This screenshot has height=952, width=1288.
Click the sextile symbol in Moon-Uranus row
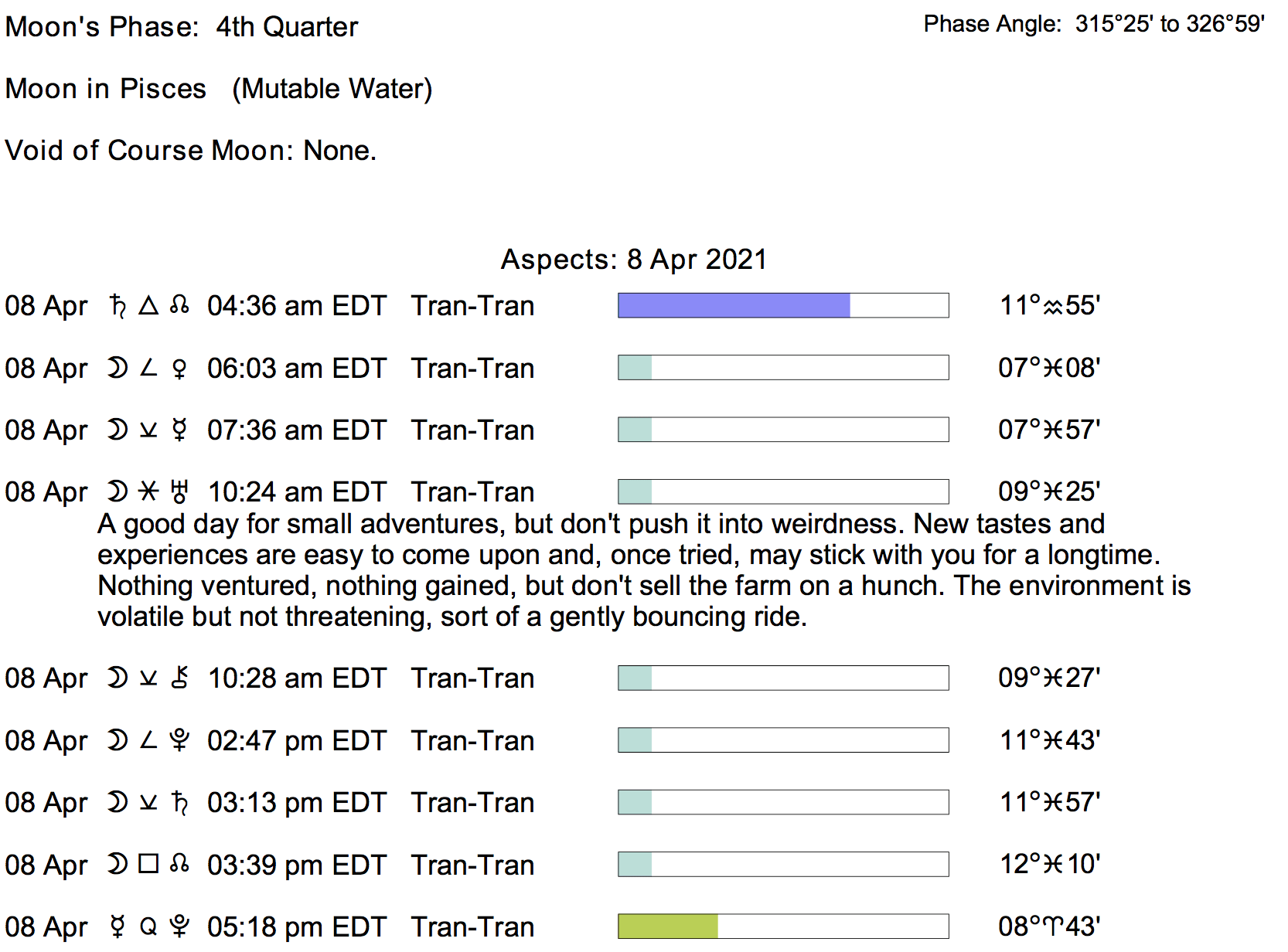(148, 491)
